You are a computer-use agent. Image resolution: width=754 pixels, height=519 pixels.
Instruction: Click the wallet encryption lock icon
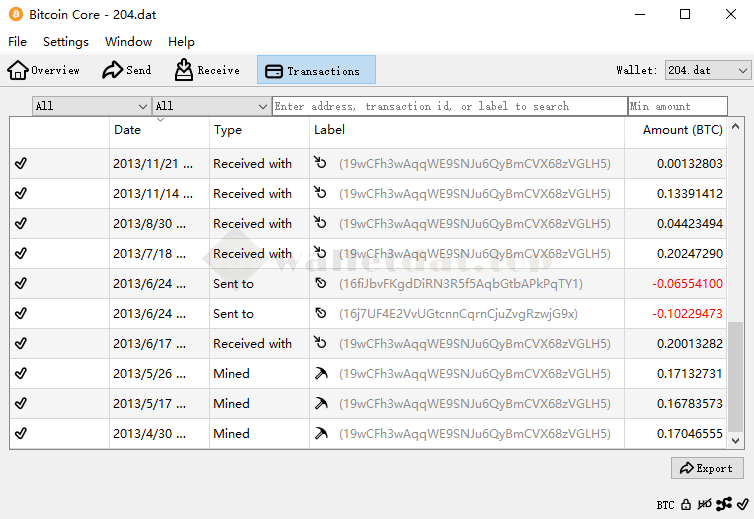[x=686, y=505]
